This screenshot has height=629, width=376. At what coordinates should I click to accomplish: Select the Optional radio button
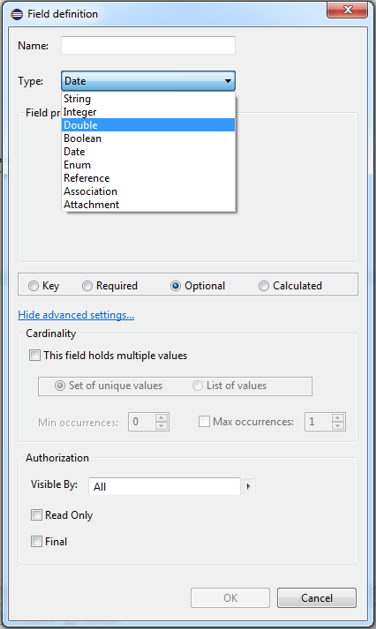(175, 286)
